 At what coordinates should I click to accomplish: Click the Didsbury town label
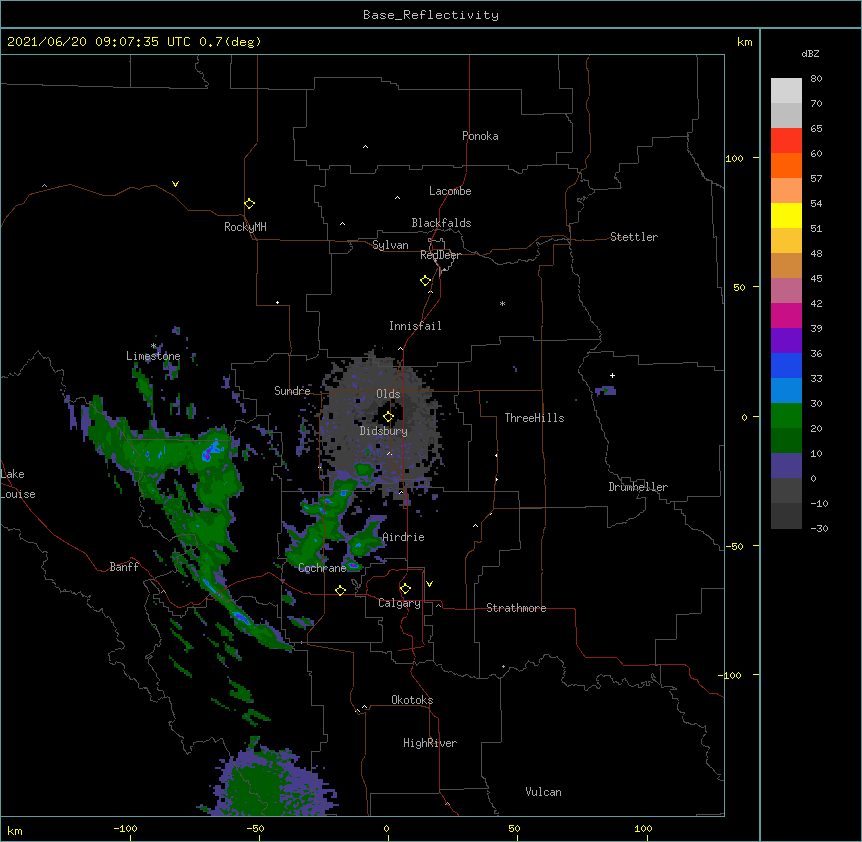pyautogui.click(x=384, y=431)
